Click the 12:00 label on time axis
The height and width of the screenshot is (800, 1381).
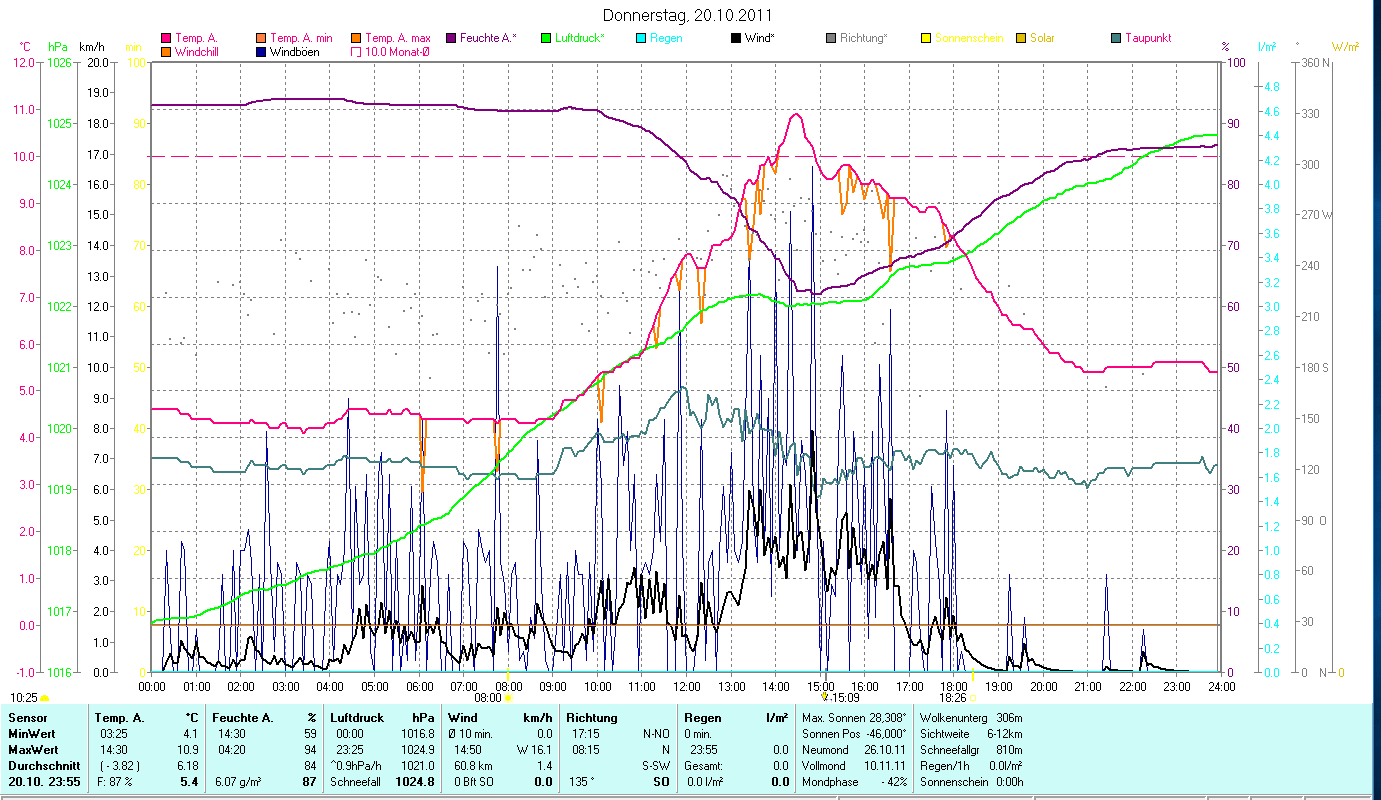pos(687,687)
